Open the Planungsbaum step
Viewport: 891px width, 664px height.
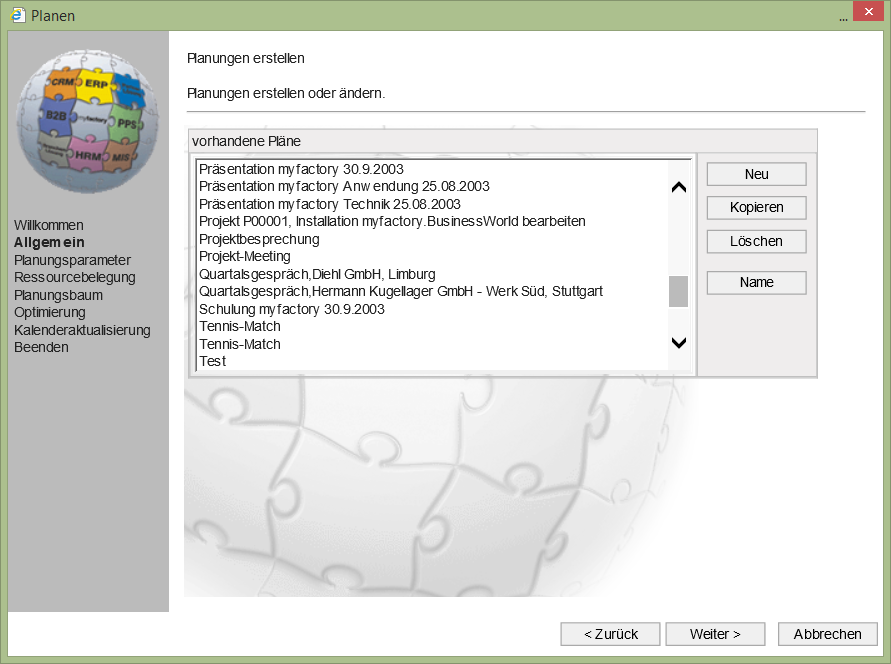point(59,295)
